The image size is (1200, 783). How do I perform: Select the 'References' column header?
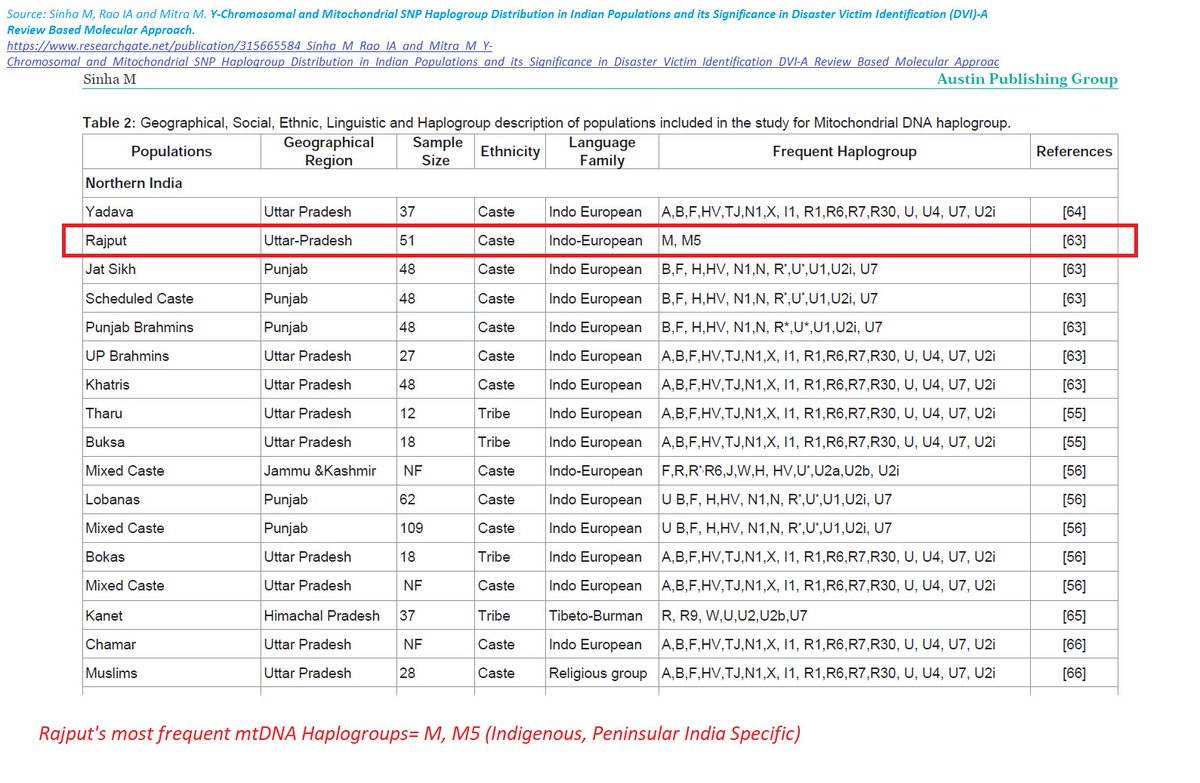tap(1074, 151)
